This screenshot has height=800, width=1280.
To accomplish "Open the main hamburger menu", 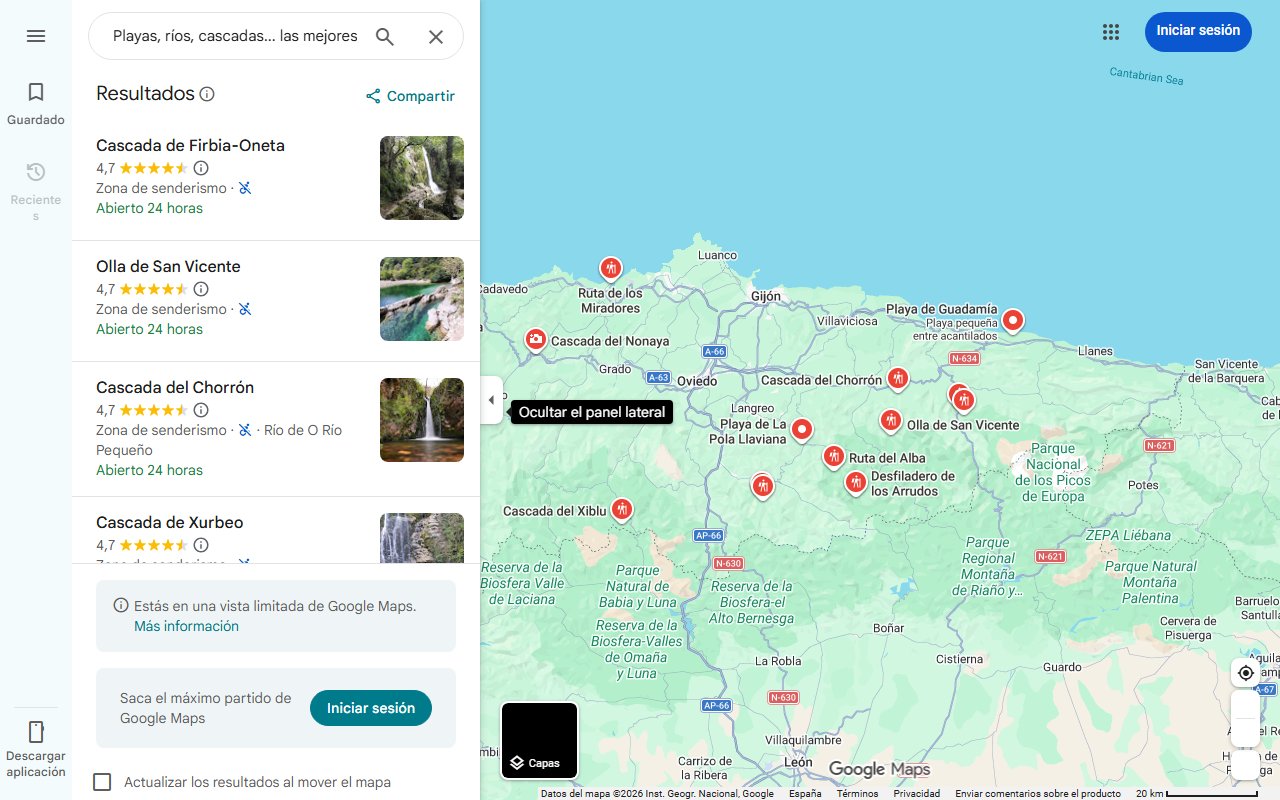I will coord(36,36).
